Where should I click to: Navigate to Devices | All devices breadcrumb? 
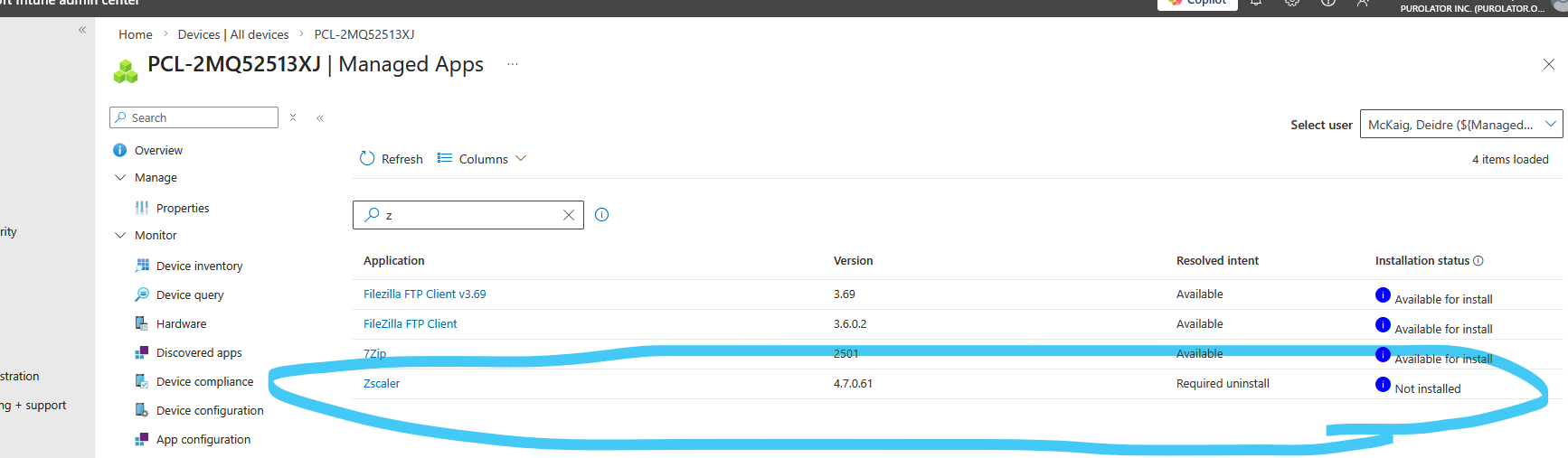233,34
